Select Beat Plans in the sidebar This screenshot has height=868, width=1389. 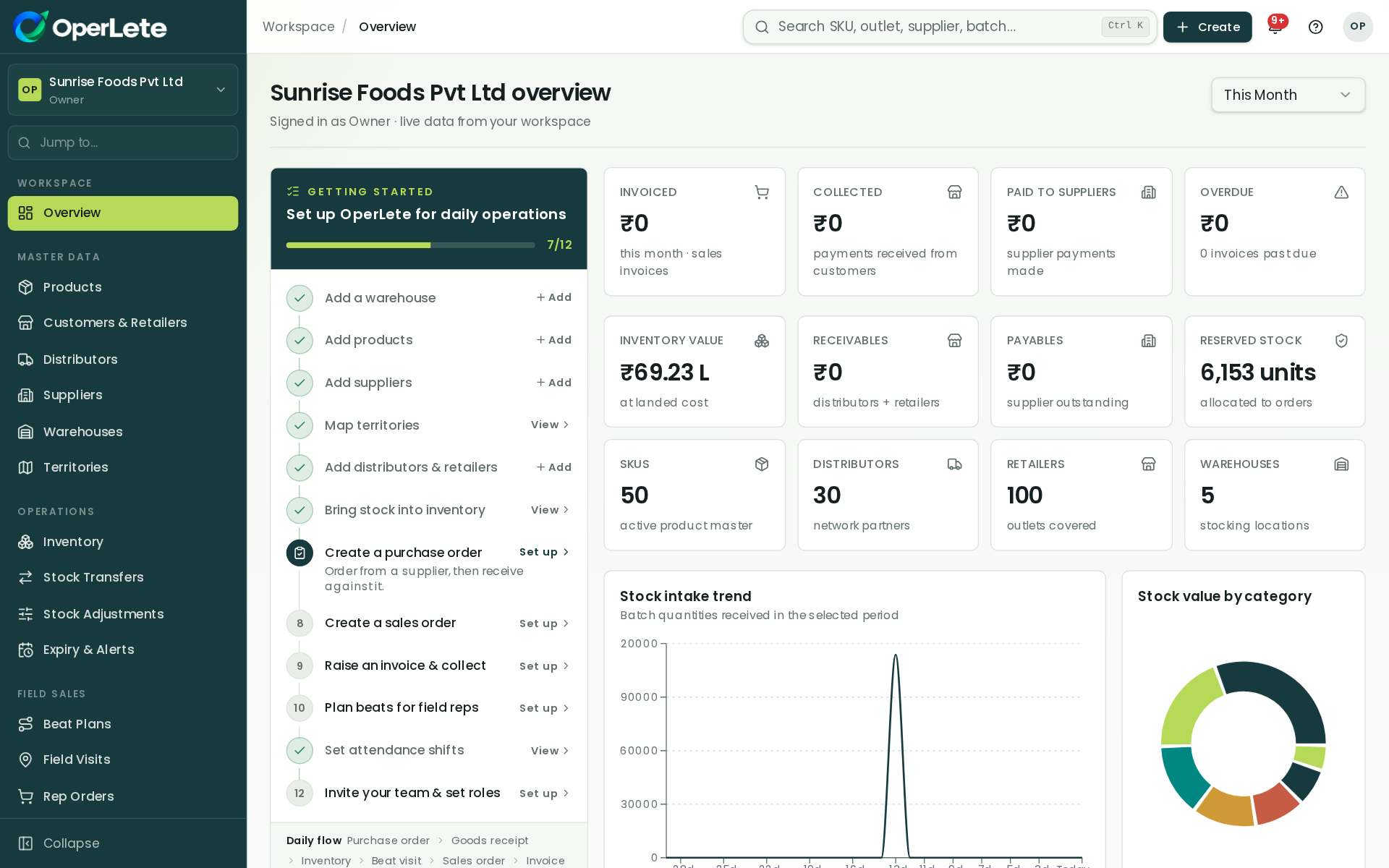(x=123, y=724)
